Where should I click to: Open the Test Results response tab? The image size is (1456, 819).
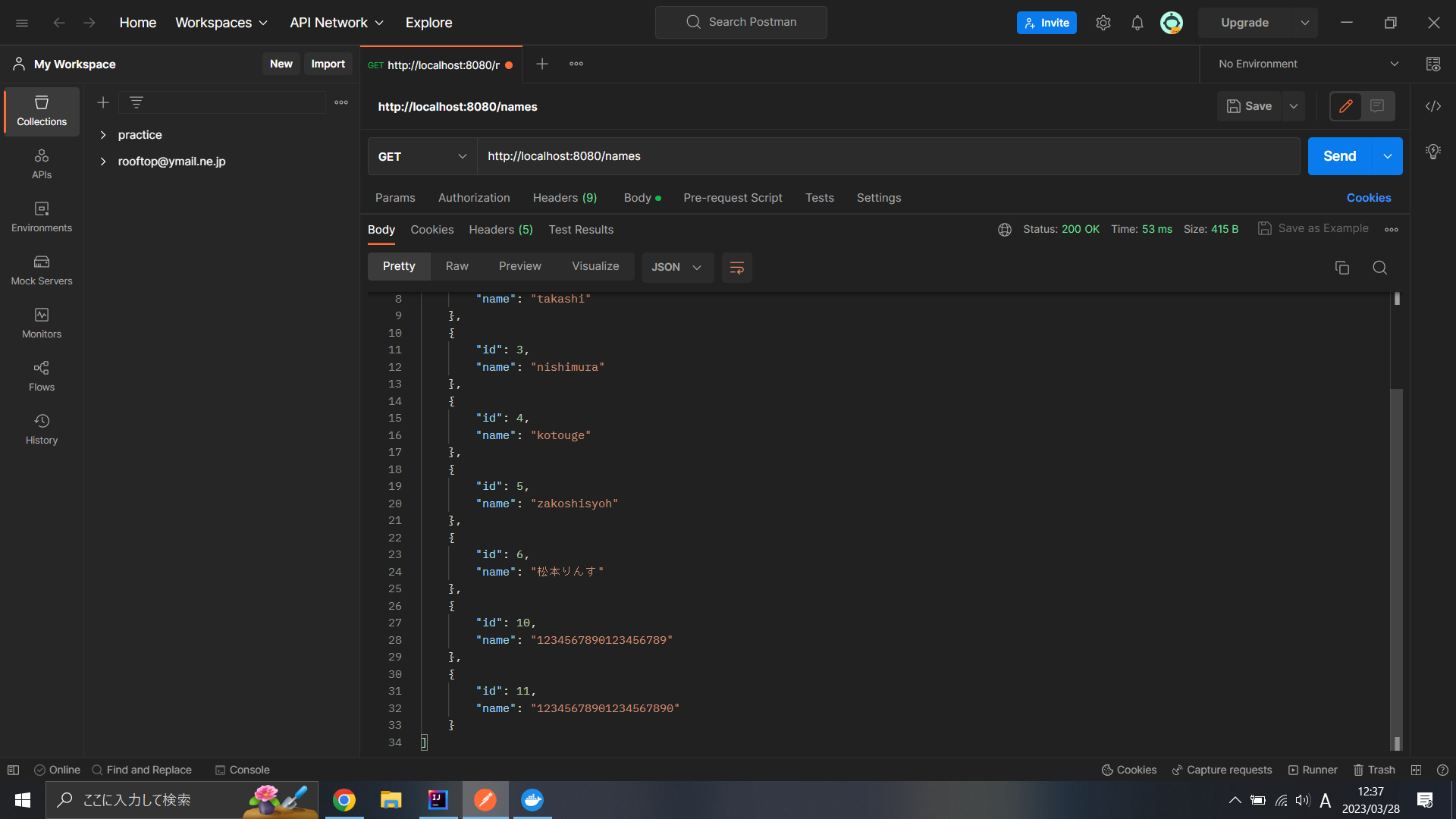coord(581,230)
